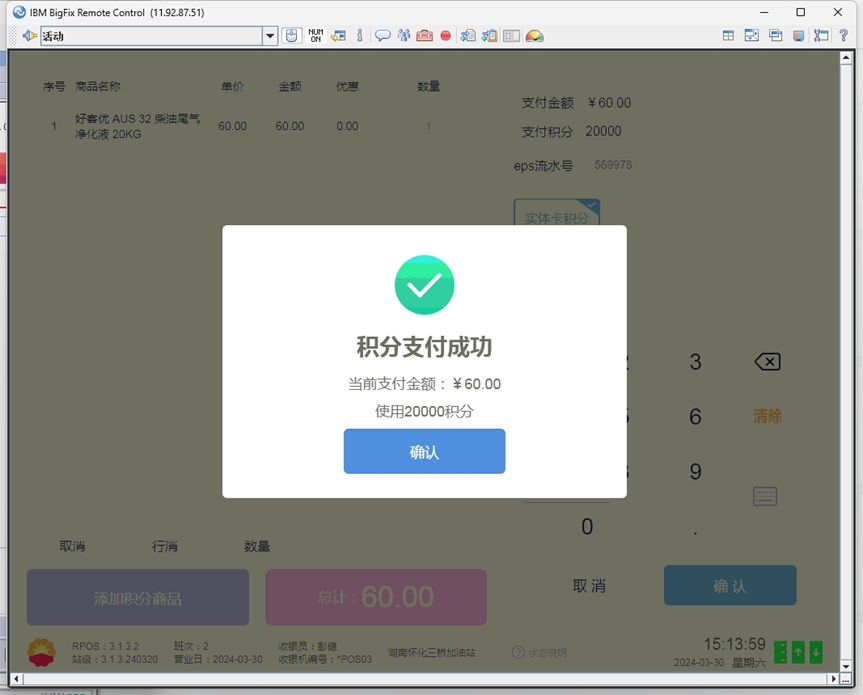Screen dimensions: 863x695
Task: Open the 活动 combo box field
Action: [150, 36]
